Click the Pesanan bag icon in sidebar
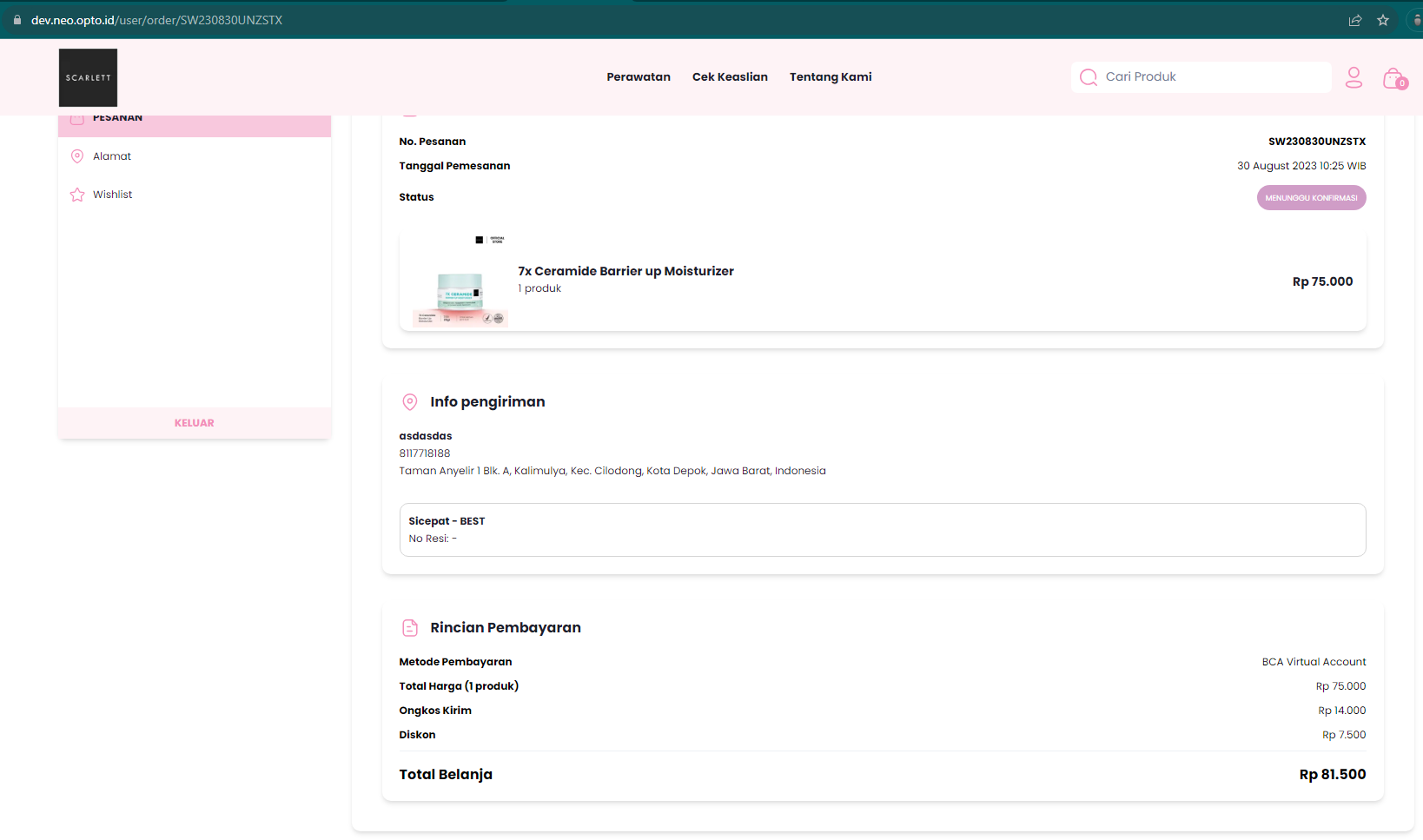This screenshot has width=1423, height=840. click(x=77, y=119)
